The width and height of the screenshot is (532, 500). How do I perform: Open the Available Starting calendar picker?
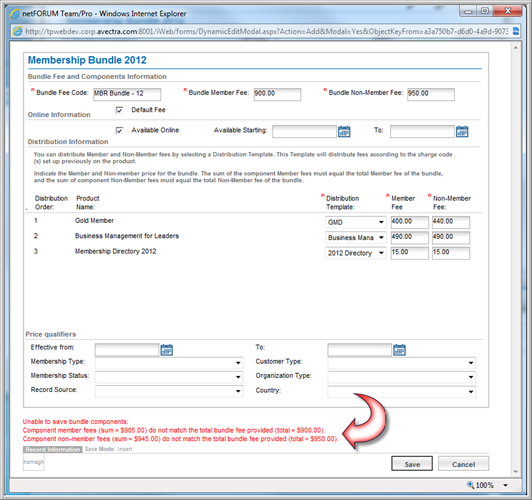click(344, 131)
